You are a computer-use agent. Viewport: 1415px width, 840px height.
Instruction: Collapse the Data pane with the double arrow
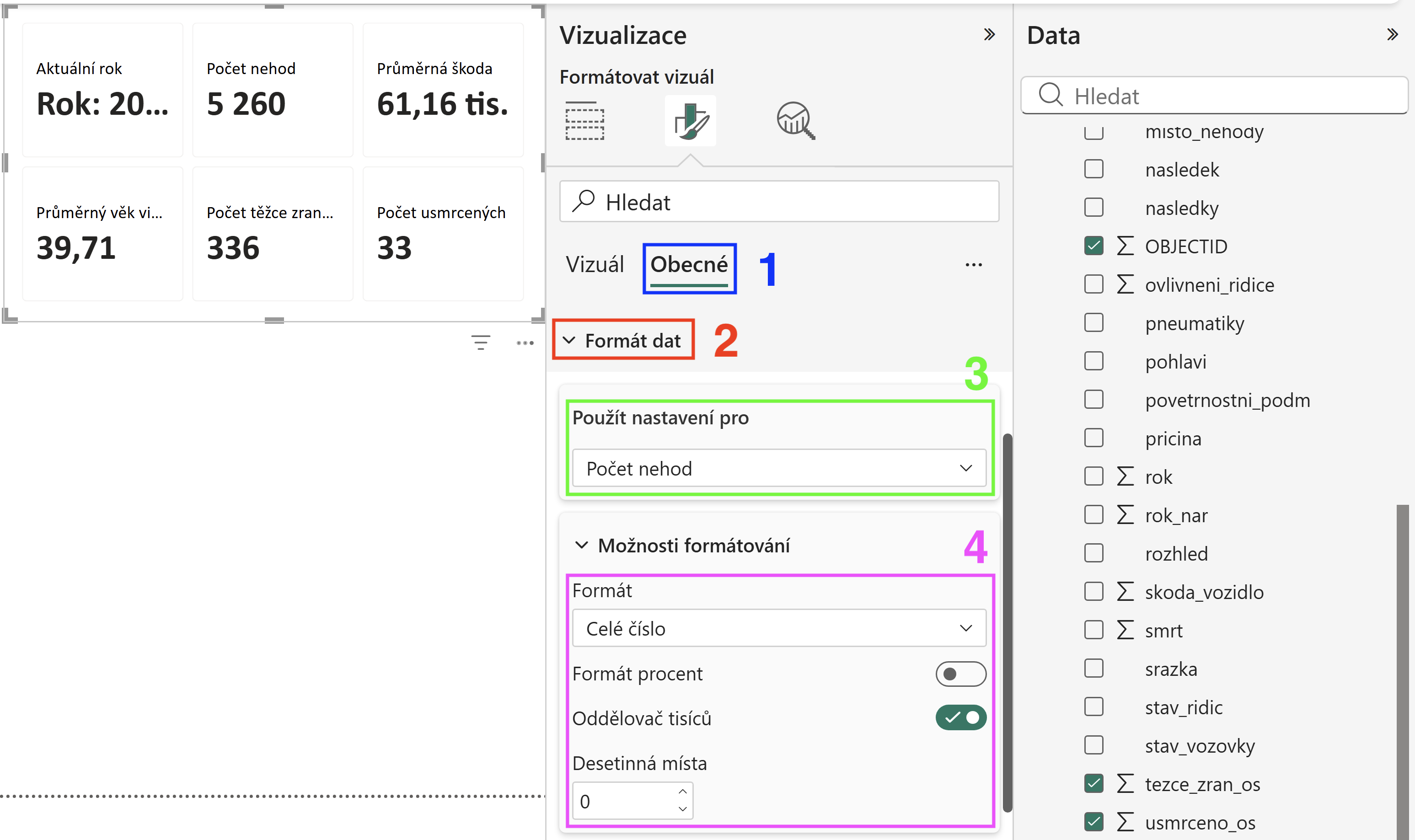tap(1392, 35)
